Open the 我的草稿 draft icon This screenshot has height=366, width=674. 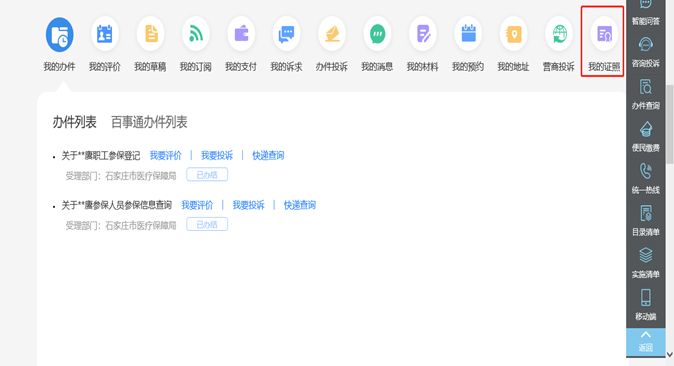click(x=150, y=34)
